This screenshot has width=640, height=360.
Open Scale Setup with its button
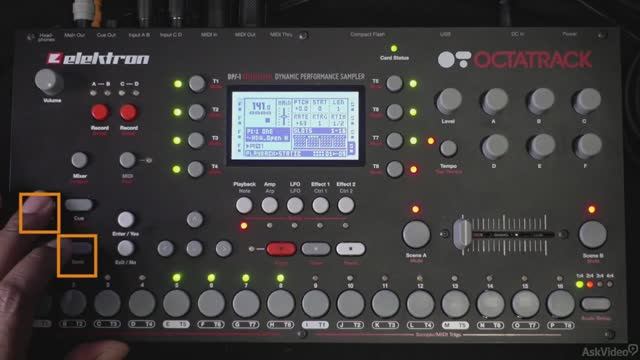(x=596, y=304)
